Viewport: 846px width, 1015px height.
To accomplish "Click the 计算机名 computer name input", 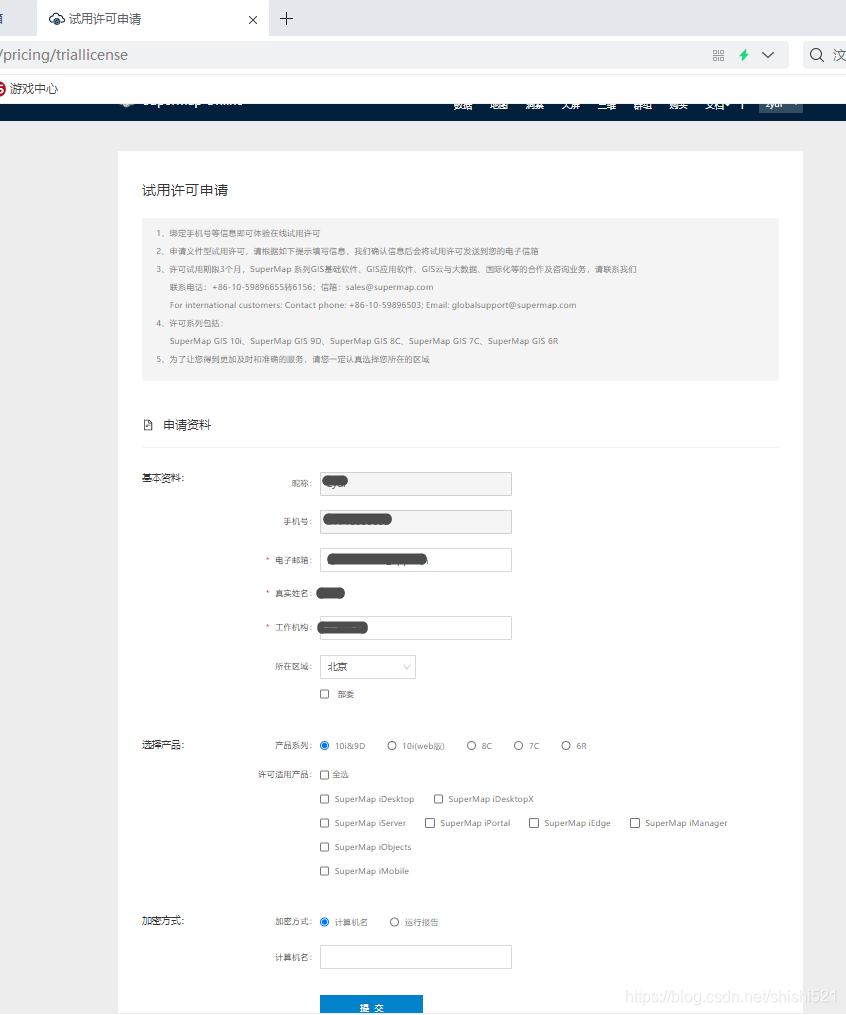I will 416,957.
